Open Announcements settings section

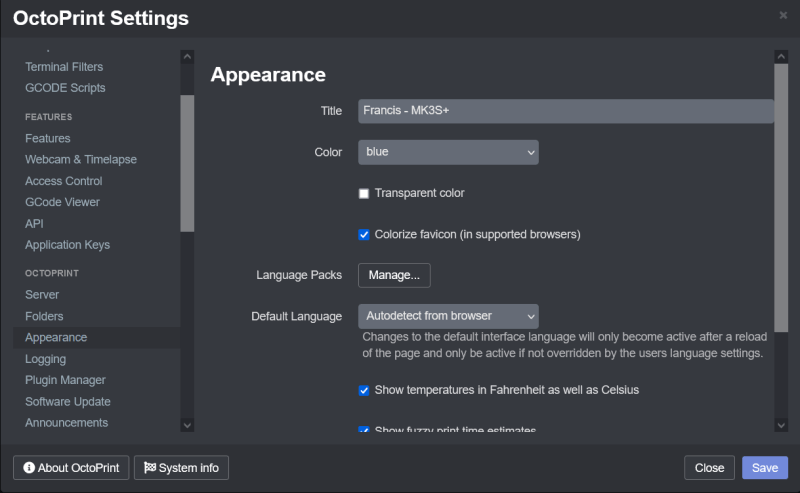[66, 423]
